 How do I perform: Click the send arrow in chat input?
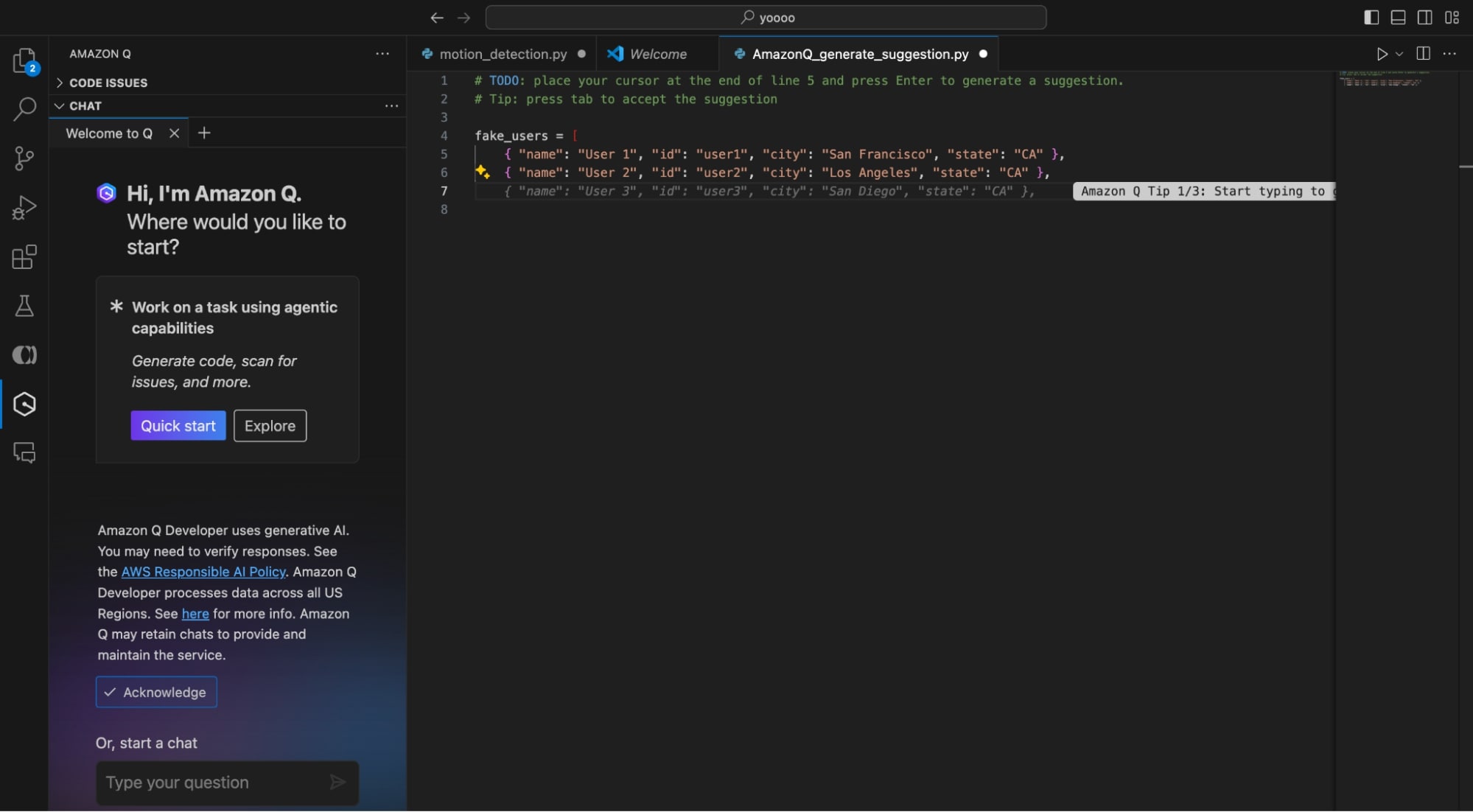[337, 783]
